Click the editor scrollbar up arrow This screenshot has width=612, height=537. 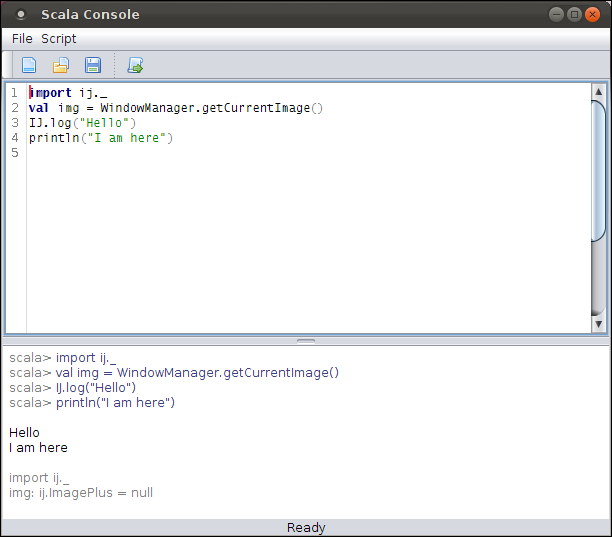pyautogui.click(x=599, y=92)
